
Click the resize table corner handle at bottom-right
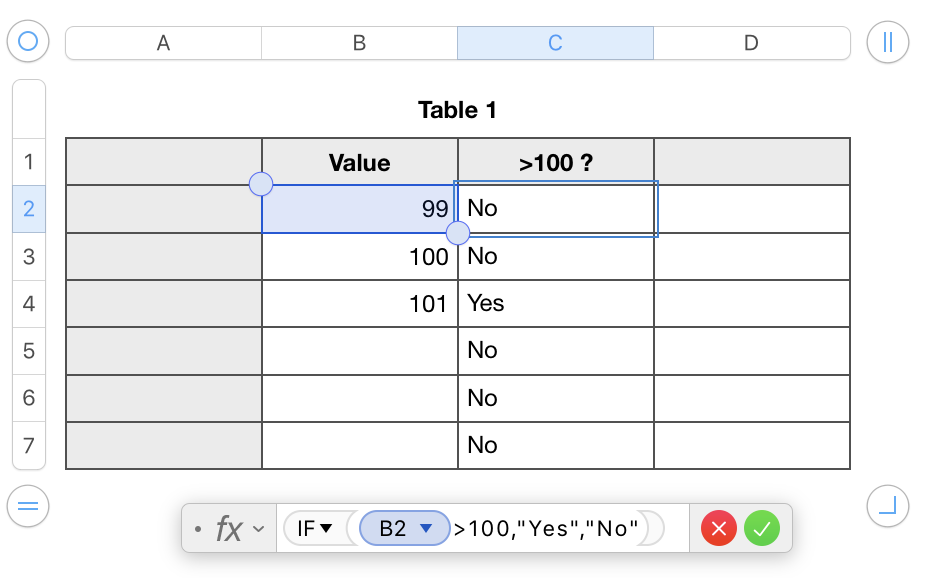click(888, 506)
